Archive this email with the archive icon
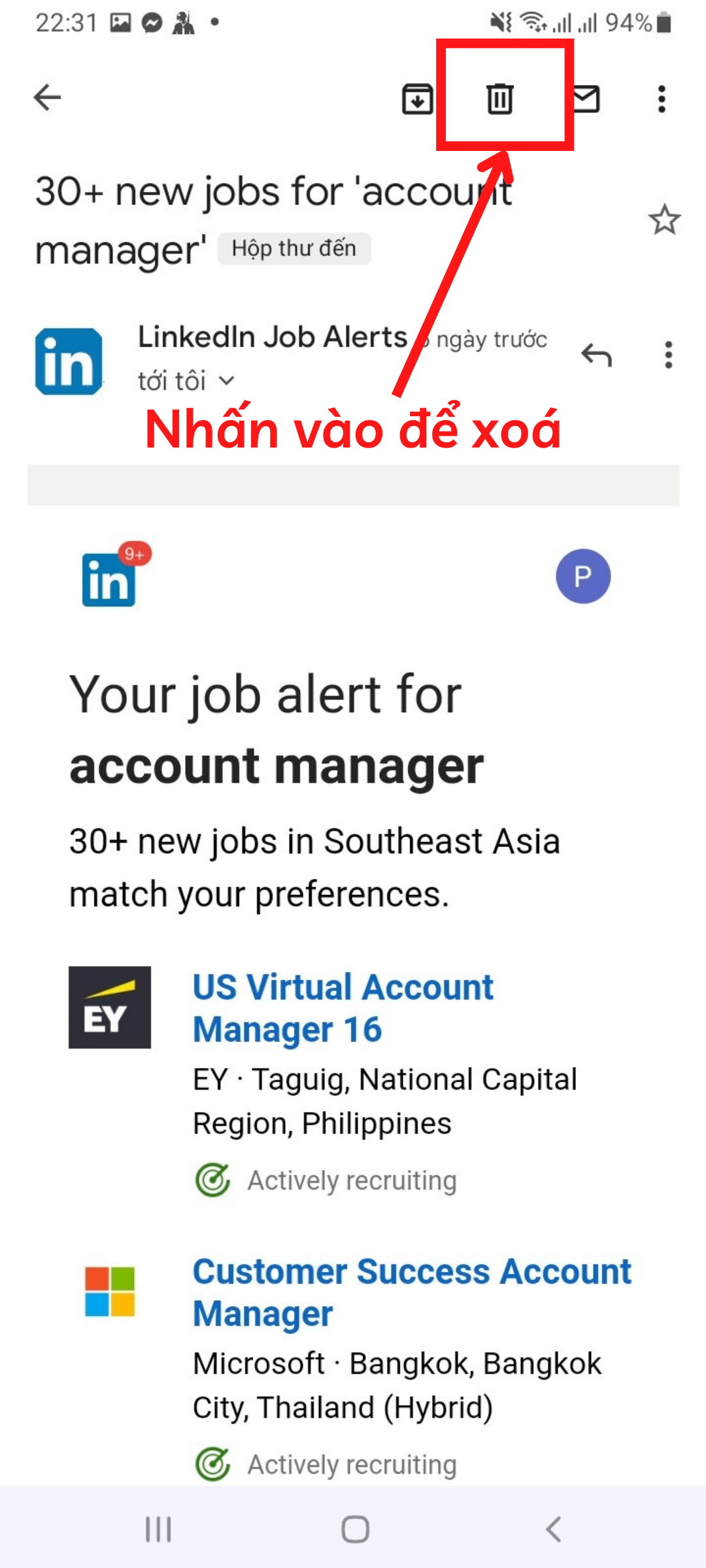 417,99
